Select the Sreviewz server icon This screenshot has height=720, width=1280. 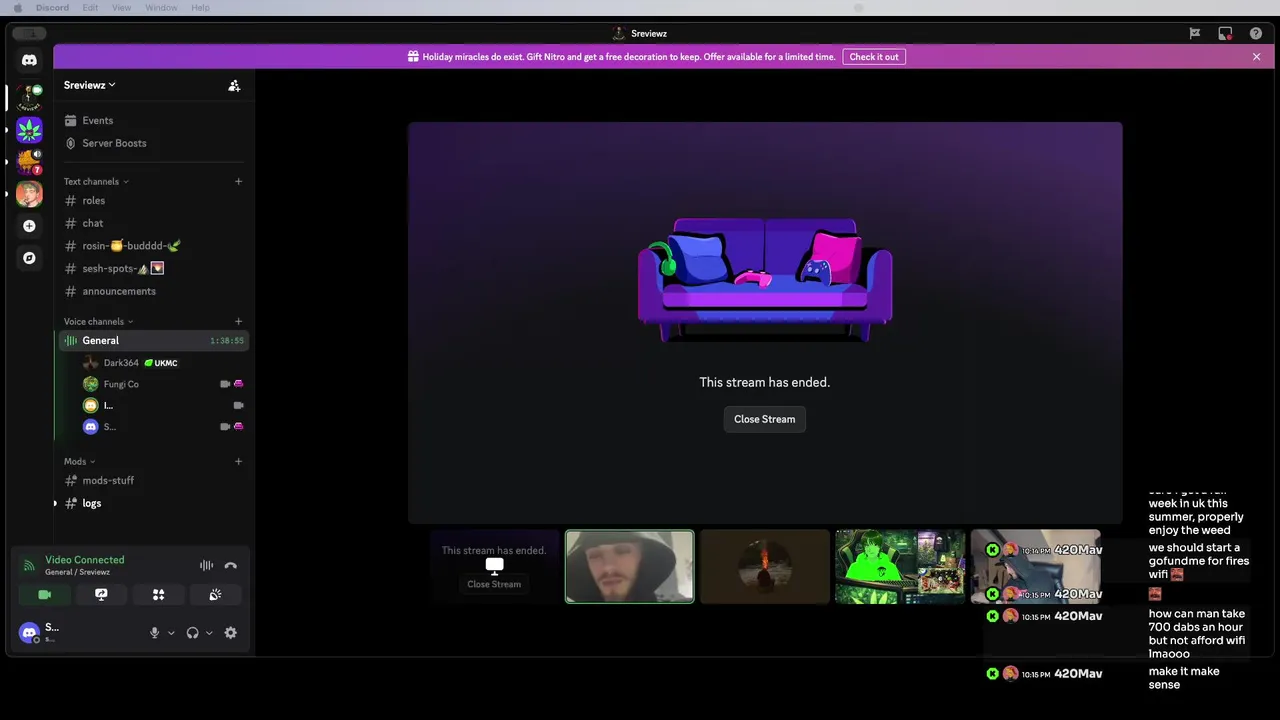pos(29,97)
